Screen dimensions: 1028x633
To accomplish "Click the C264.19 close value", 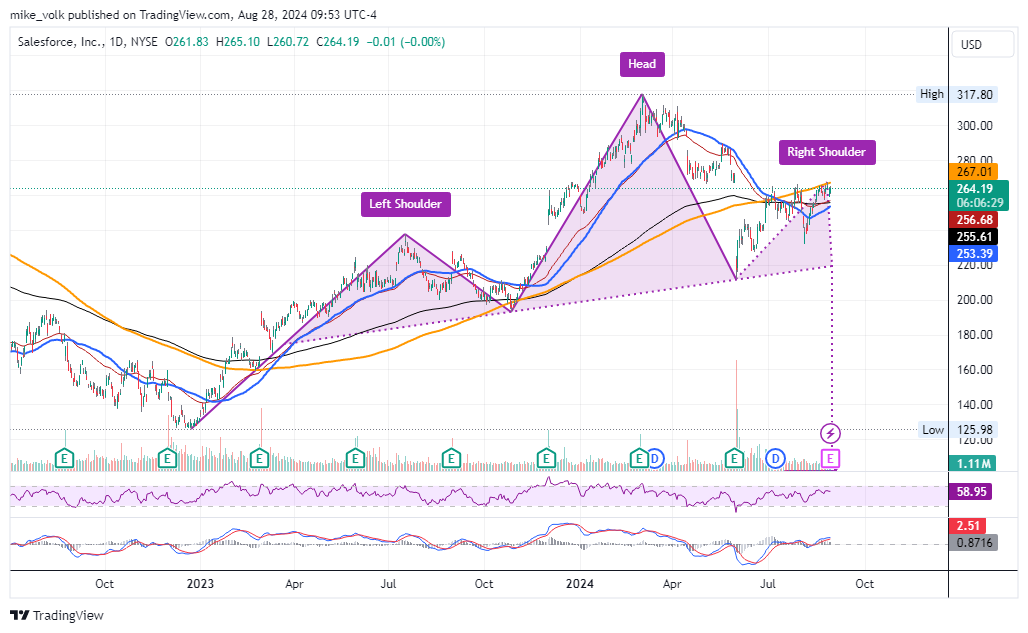I will click(x=338, y=42).
